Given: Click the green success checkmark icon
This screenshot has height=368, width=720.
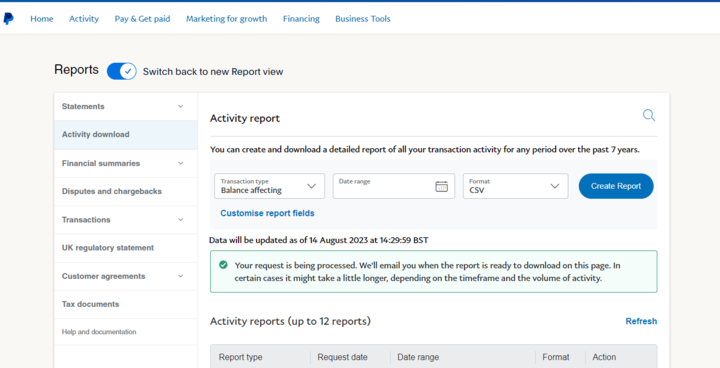Looking at the screenshot, I should pos(223,265).
